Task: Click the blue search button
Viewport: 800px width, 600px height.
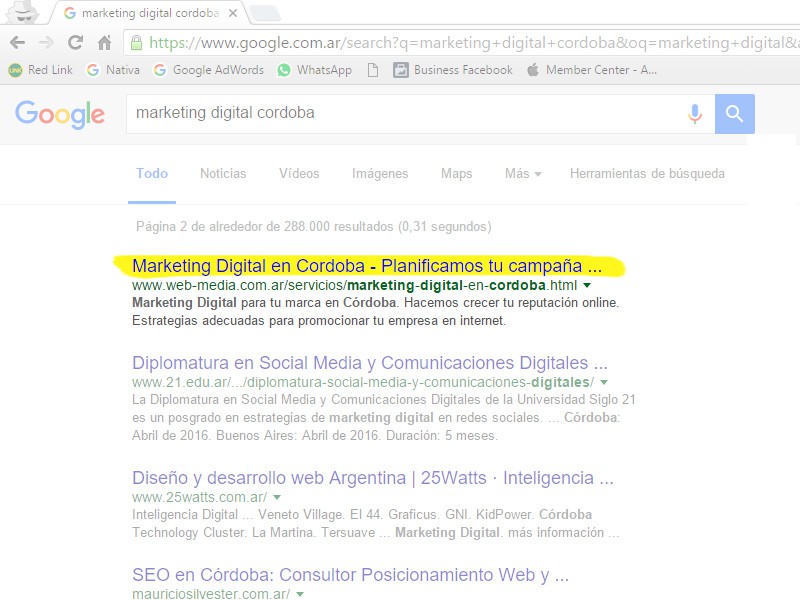Action: [x=735, y=114]
